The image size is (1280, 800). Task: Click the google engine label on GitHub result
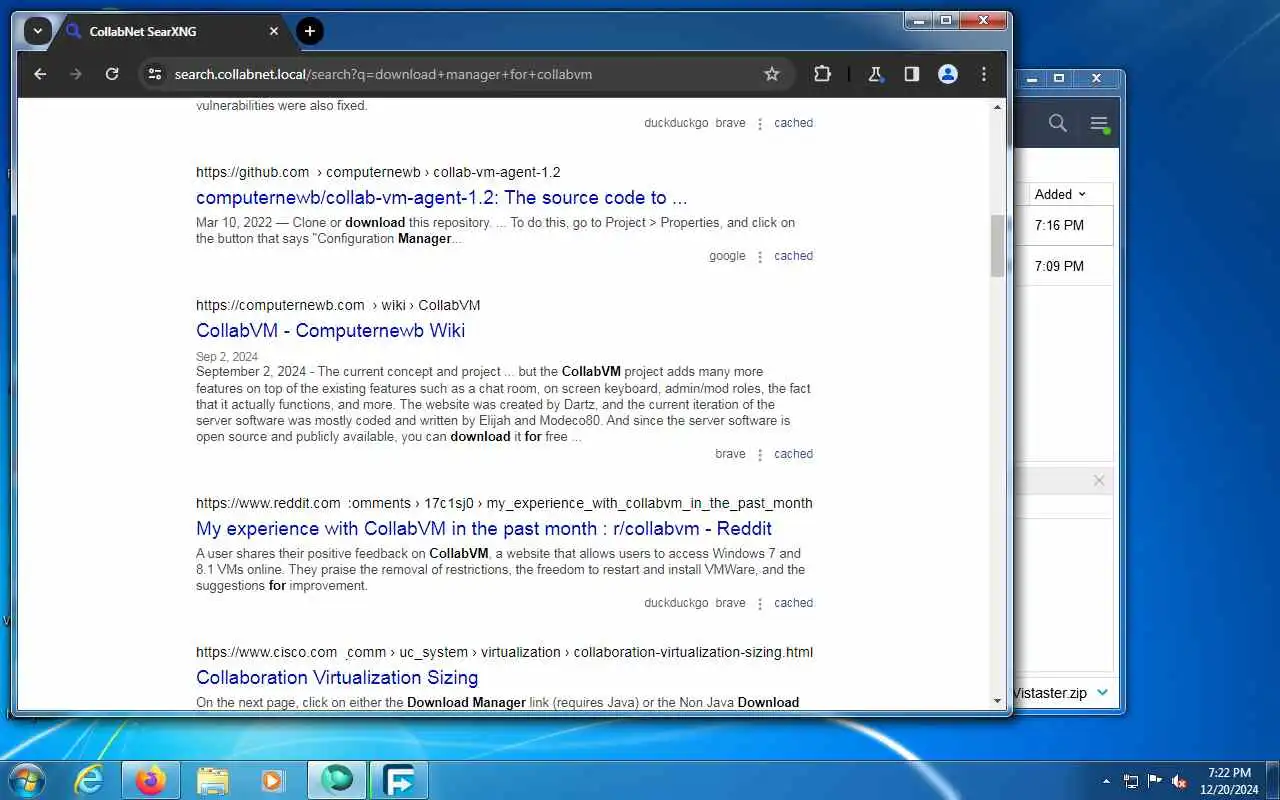coord(727,256)
